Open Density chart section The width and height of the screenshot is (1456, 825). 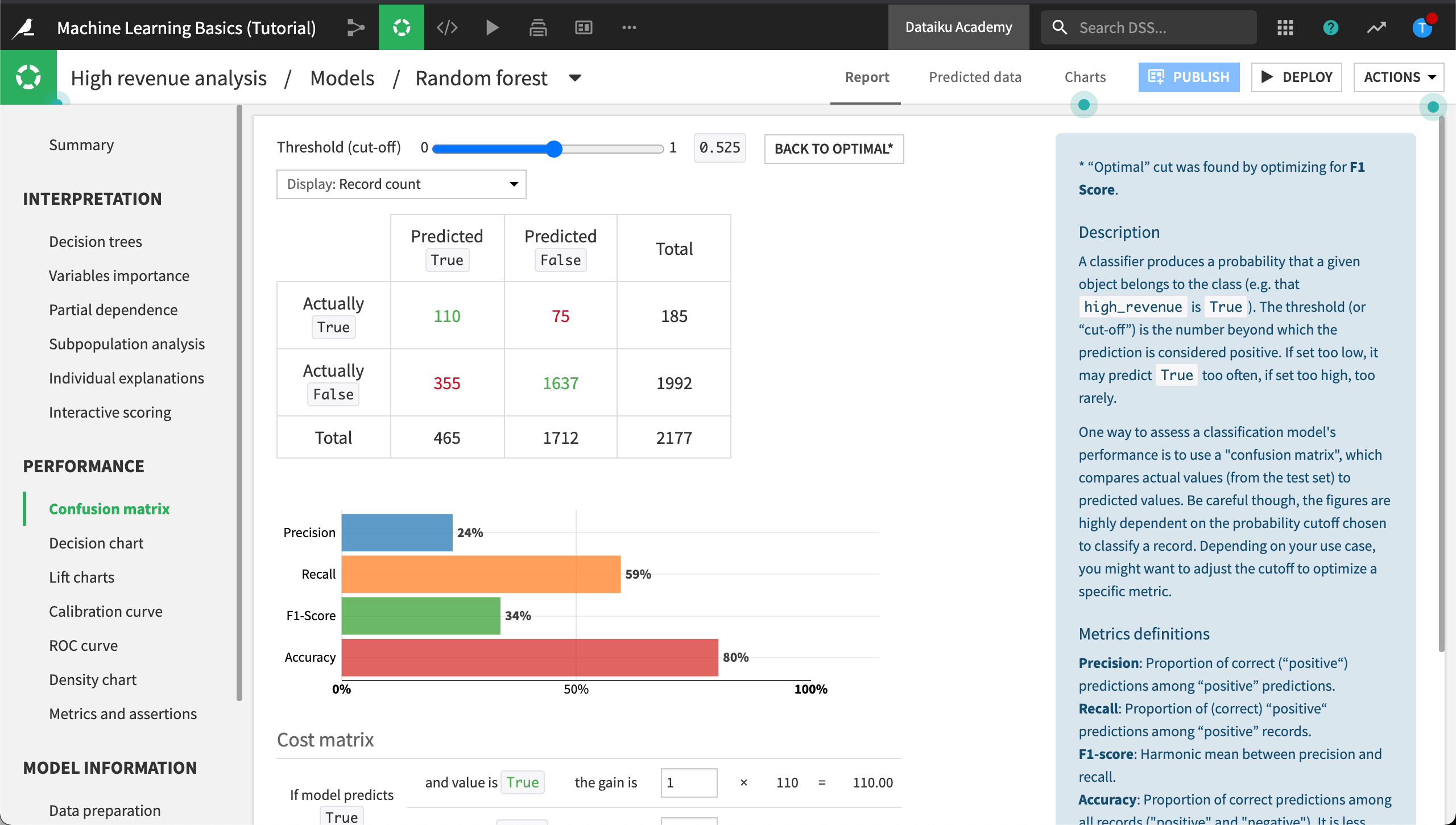coord(93,680)
